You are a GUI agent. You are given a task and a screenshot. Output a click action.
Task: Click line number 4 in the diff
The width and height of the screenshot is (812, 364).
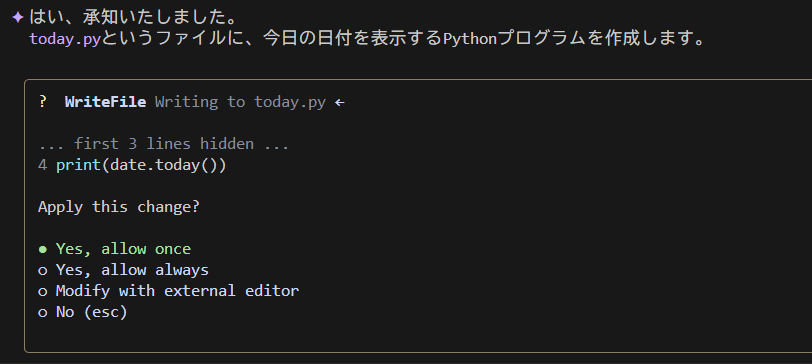[x=42, y=165]
